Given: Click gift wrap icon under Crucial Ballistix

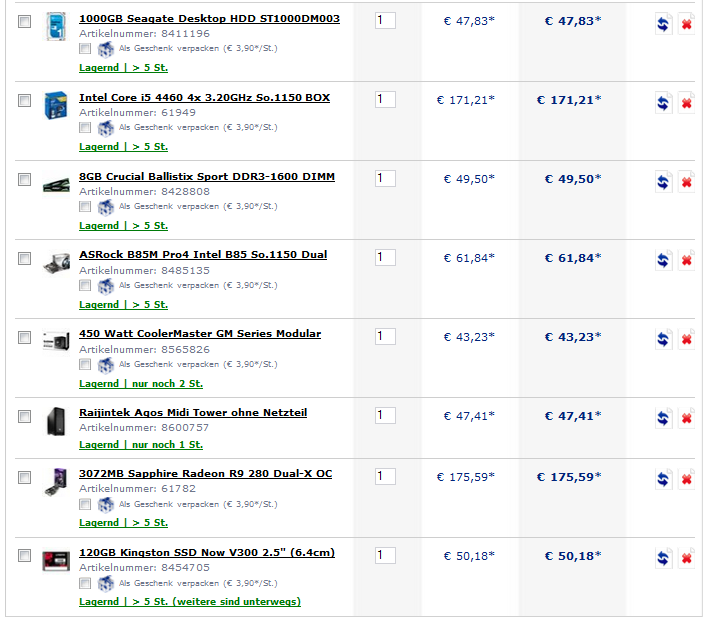Looking at the screenshot, I should (x=106, y=207).
